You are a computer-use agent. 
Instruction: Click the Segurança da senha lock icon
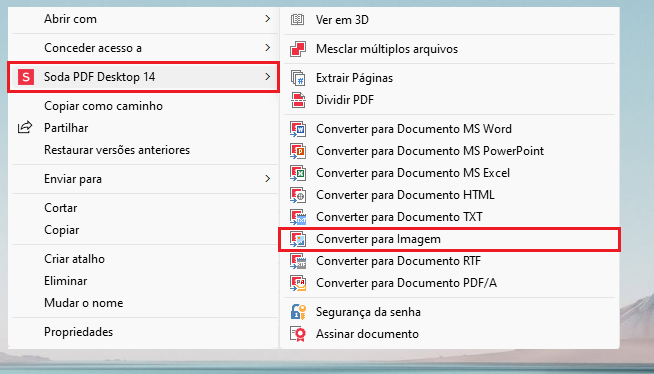click(298, 312)
